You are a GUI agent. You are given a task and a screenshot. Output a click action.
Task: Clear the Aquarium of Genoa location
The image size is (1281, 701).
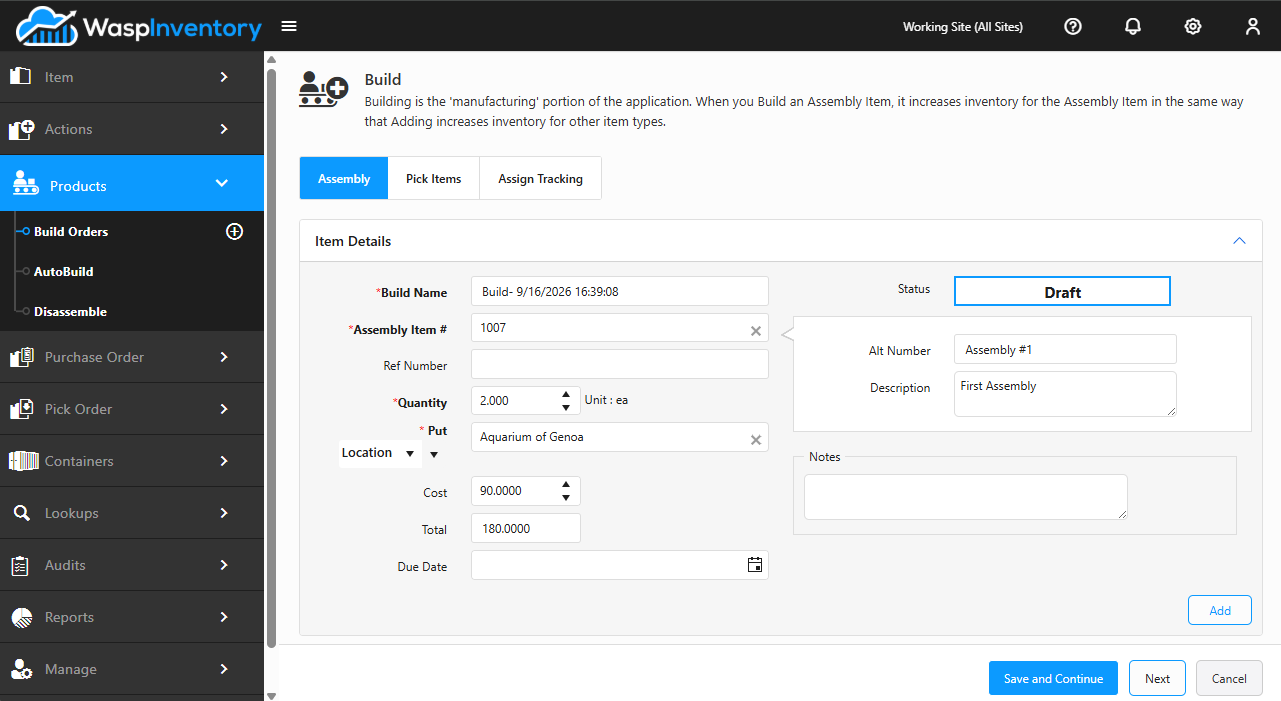[x=756, y=440]
